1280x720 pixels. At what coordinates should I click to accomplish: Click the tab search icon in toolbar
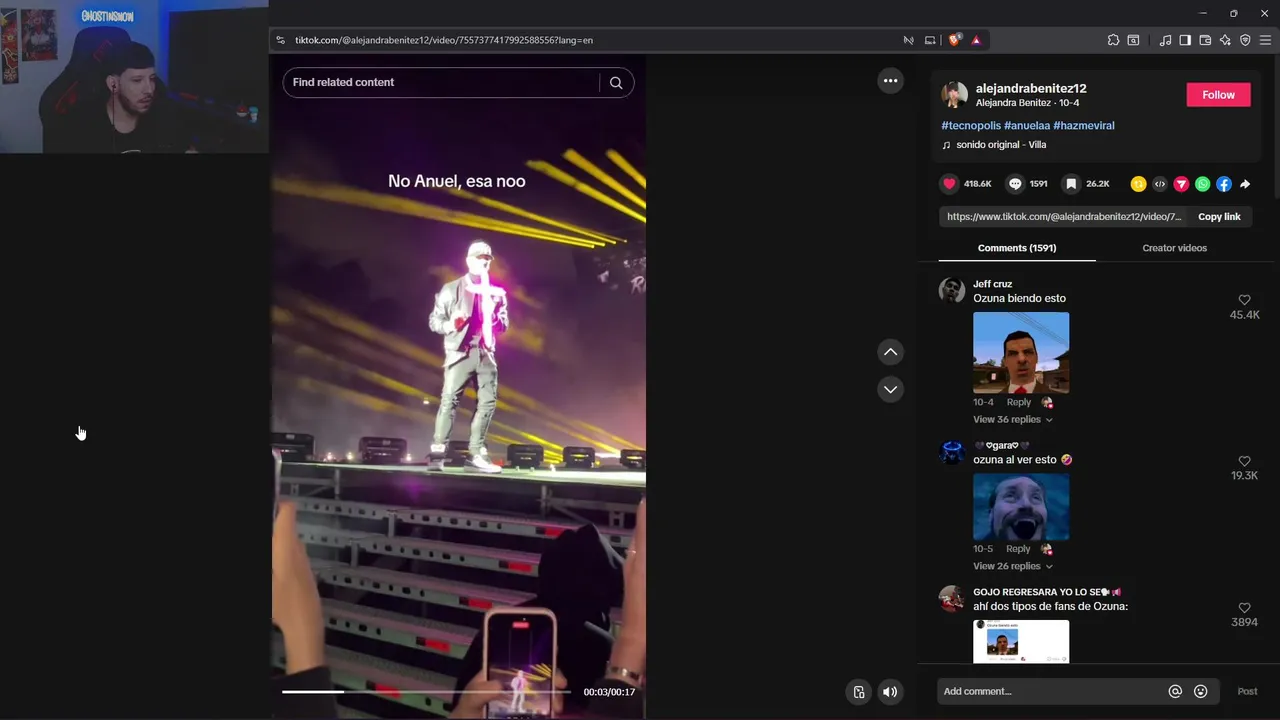click(1133, 40)
